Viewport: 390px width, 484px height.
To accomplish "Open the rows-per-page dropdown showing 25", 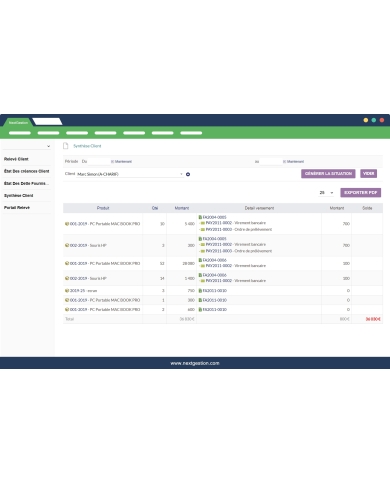I will pyautogui.click(x=326, y=193).
